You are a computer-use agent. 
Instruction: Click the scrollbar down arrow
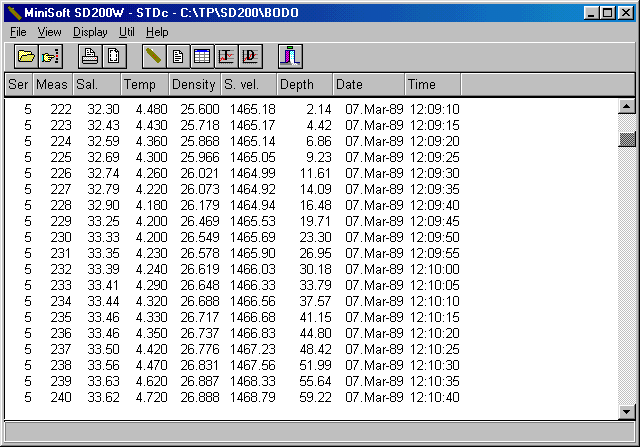point(627,411)
